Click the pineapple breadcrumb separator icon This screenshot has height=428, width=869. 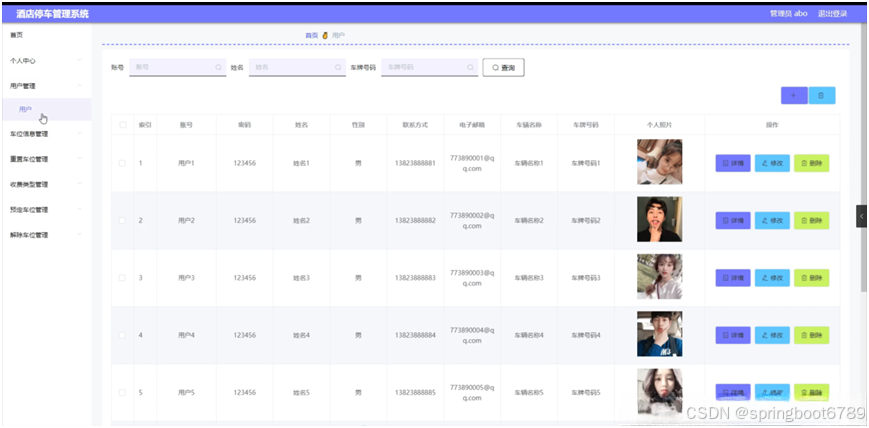point(325,35)
